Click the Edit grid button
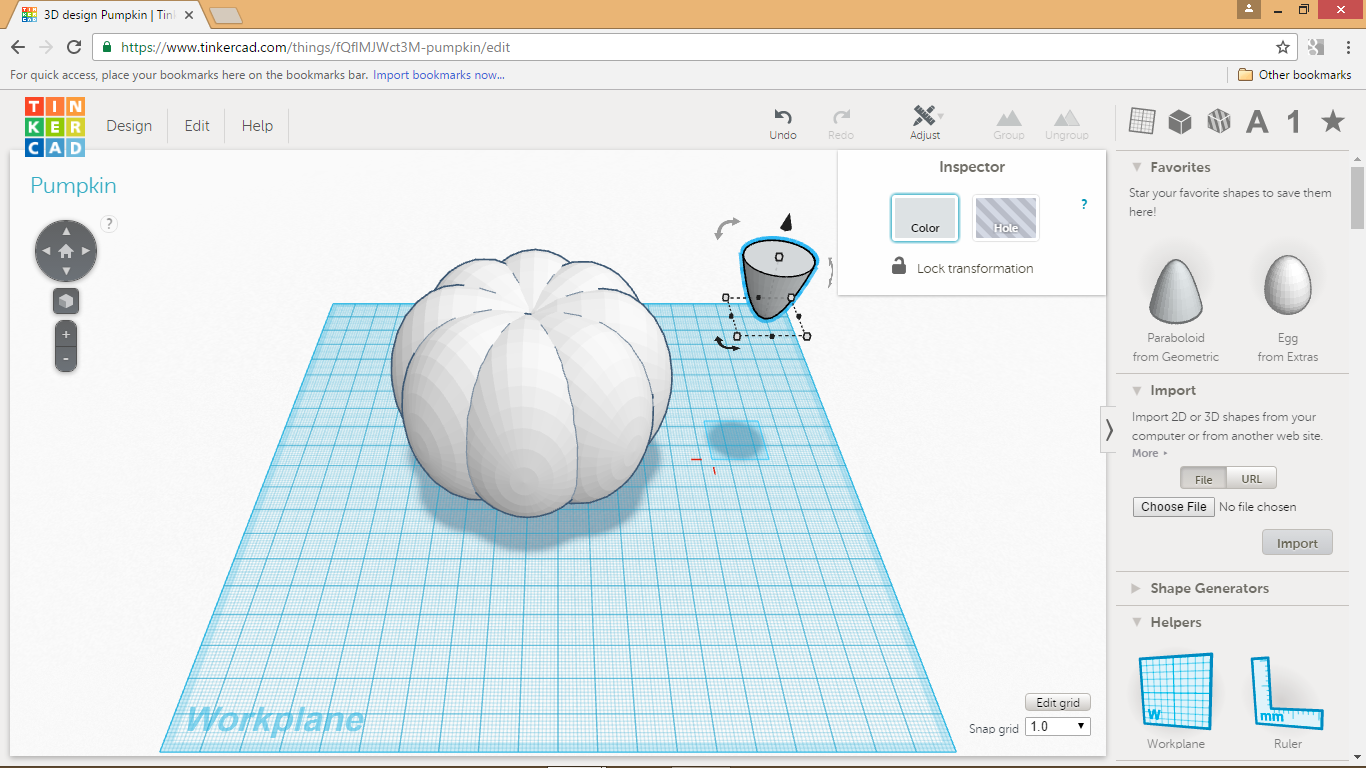This screenshot has width=1366, height=768. pyautogui.click(x=1057, y=702)
